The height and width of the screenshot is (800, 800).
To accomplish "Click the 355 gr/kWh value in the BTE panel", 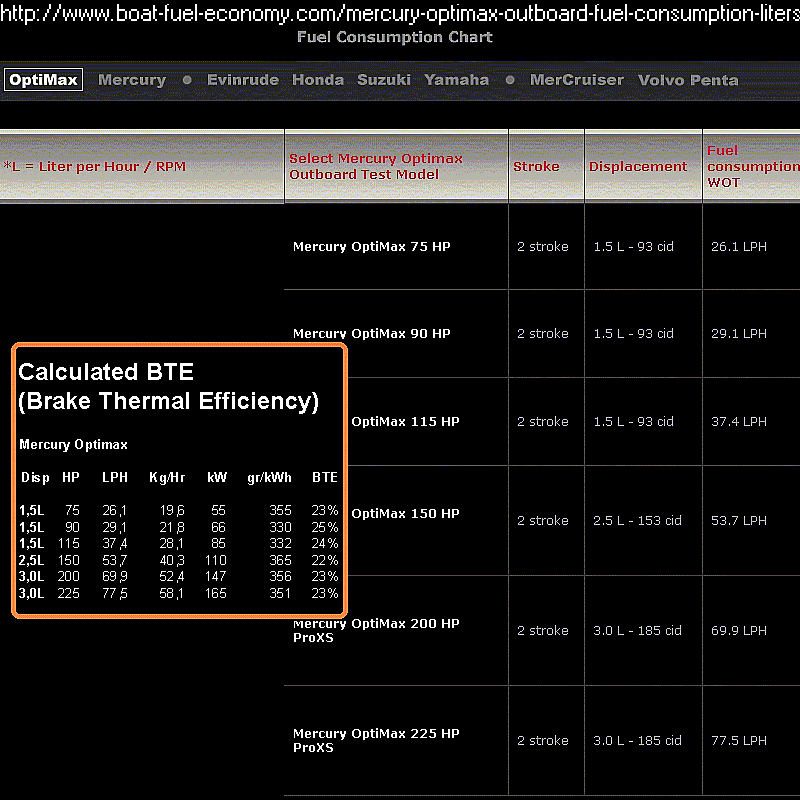I will [281, 510].
